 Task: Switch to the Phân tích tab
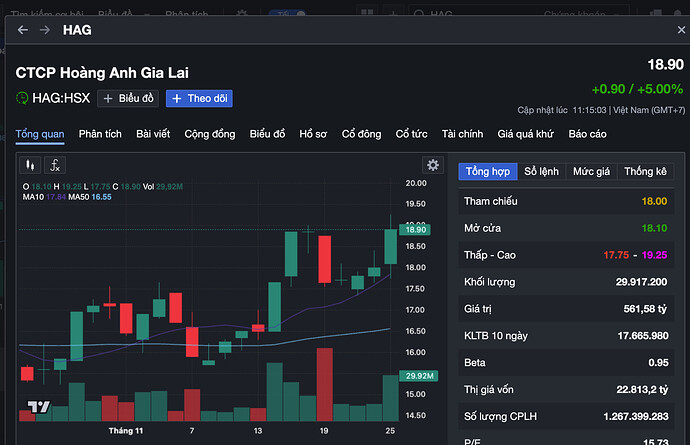pos(100,134)
